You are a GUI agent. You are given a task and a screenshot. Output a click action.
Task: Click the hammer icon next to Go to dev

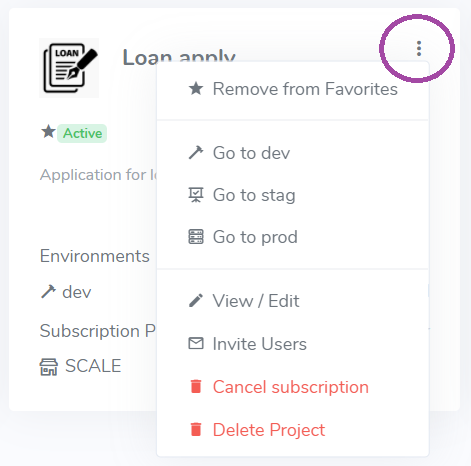pyautogui.click(x=196, y=153)
